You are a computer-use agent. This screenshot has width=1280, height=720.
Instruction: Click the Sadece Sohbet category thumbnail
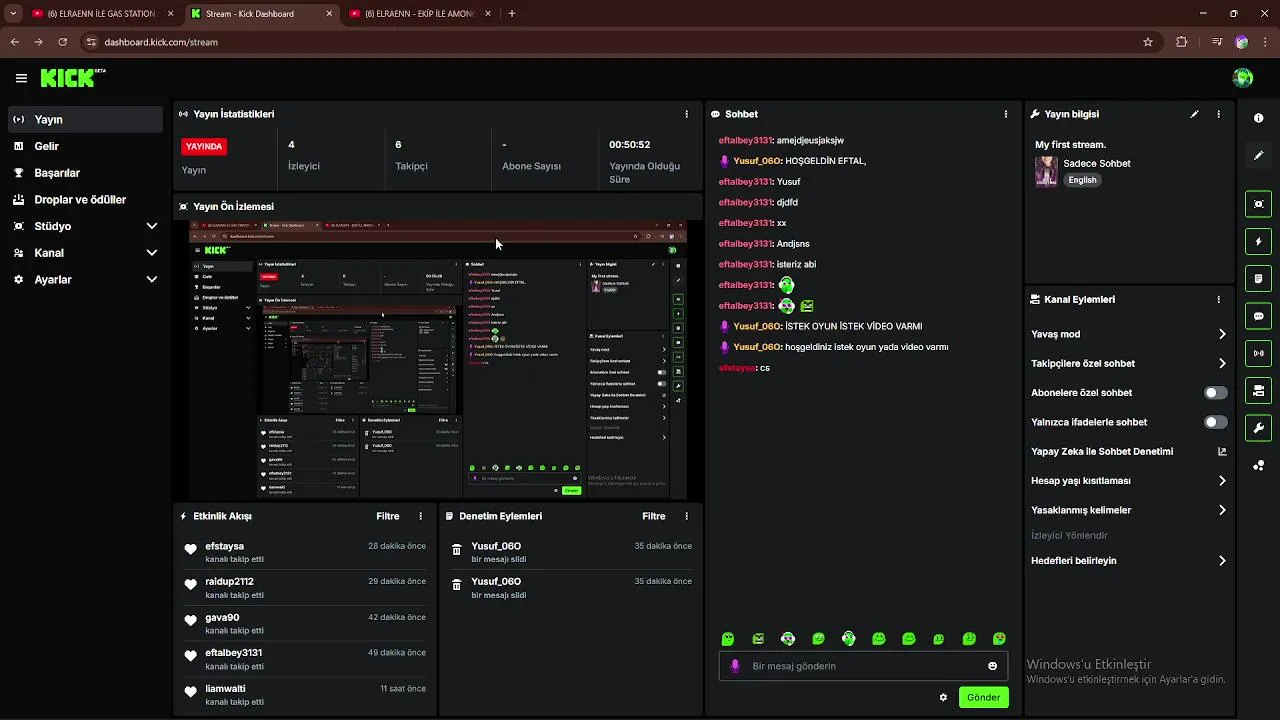tap(1046, 171)
